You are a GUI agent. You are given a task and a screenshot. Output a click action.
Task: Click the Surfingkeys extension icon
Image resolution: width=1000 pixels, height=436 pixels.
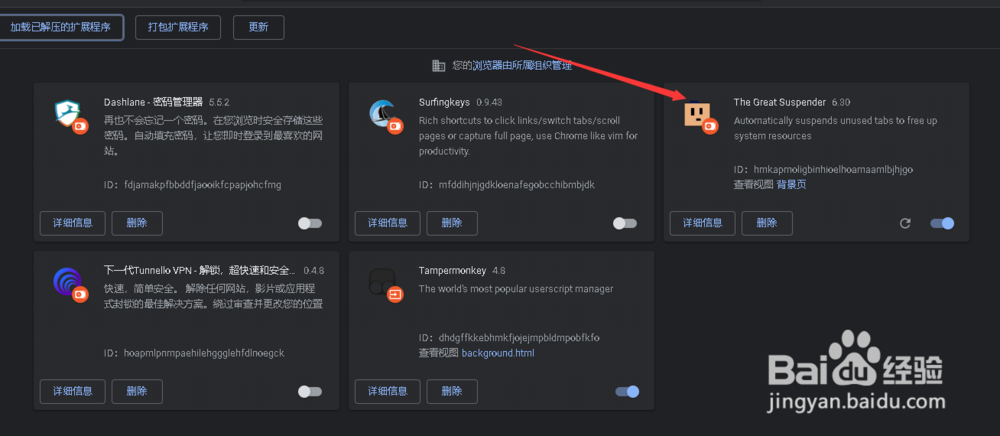(381, 113)
